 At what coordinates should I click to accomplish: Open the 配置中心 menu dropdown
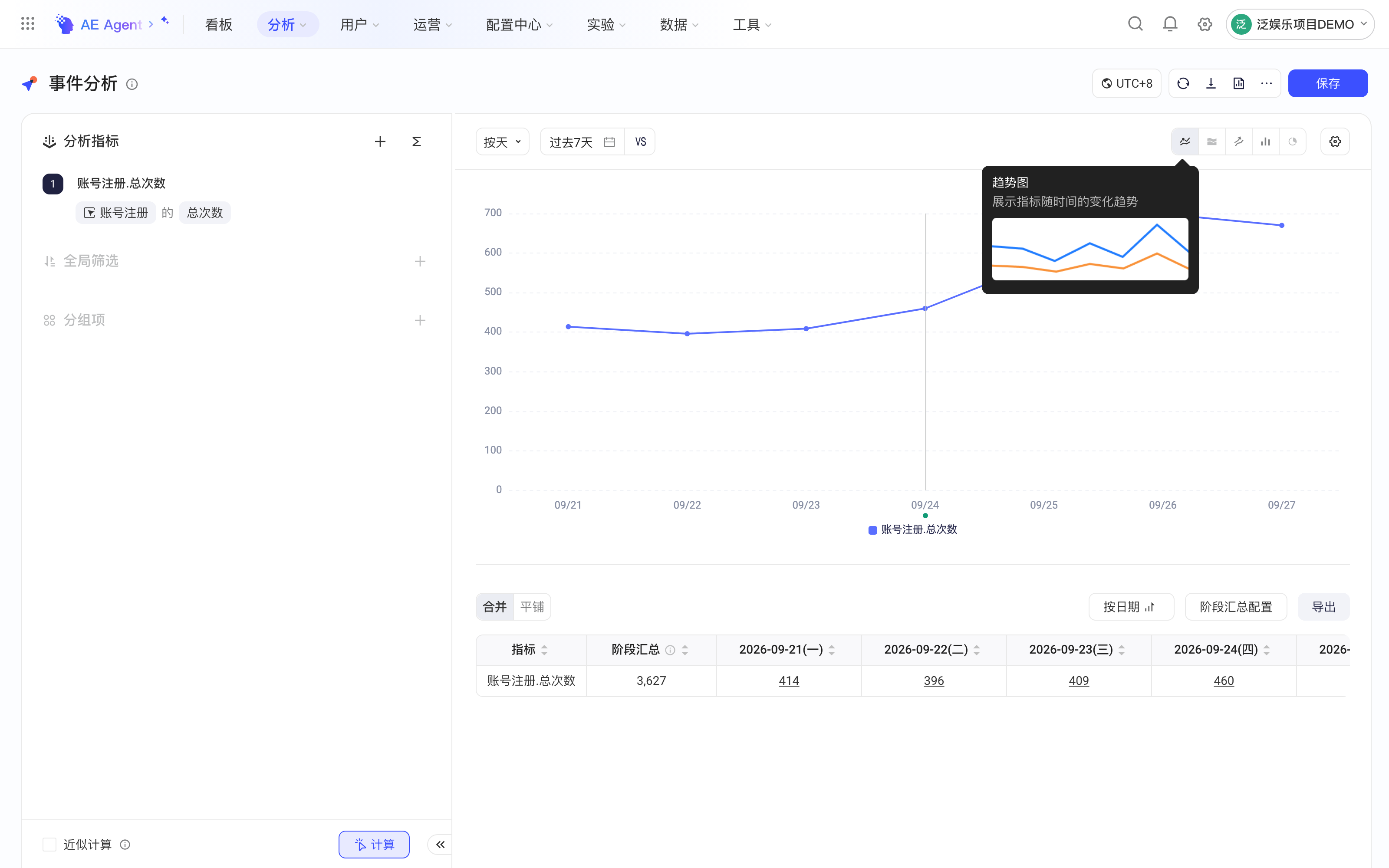pos(519,25)
